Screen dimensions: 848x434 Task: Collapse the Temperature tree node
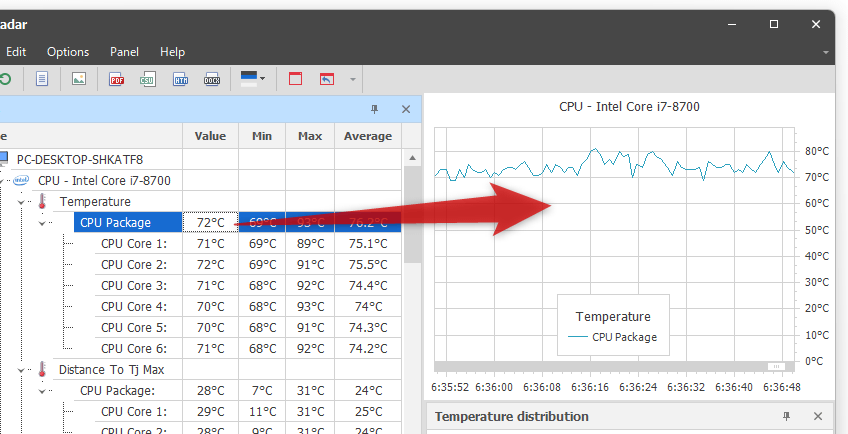click(22, 202)
